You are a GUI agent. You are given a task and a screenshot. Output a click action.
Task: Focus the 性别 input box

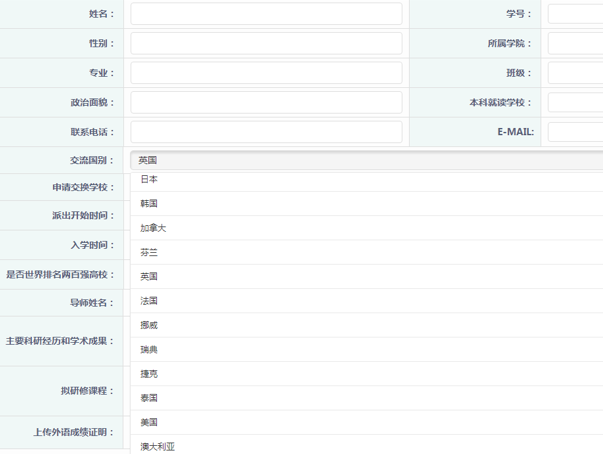coord(266,44)
